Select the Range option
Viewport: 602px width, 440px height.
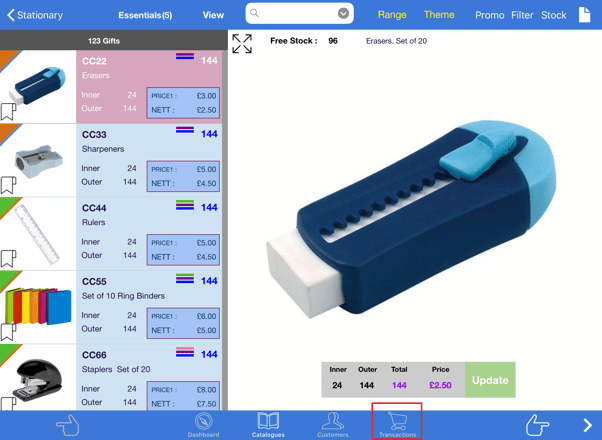coord(392,15)
